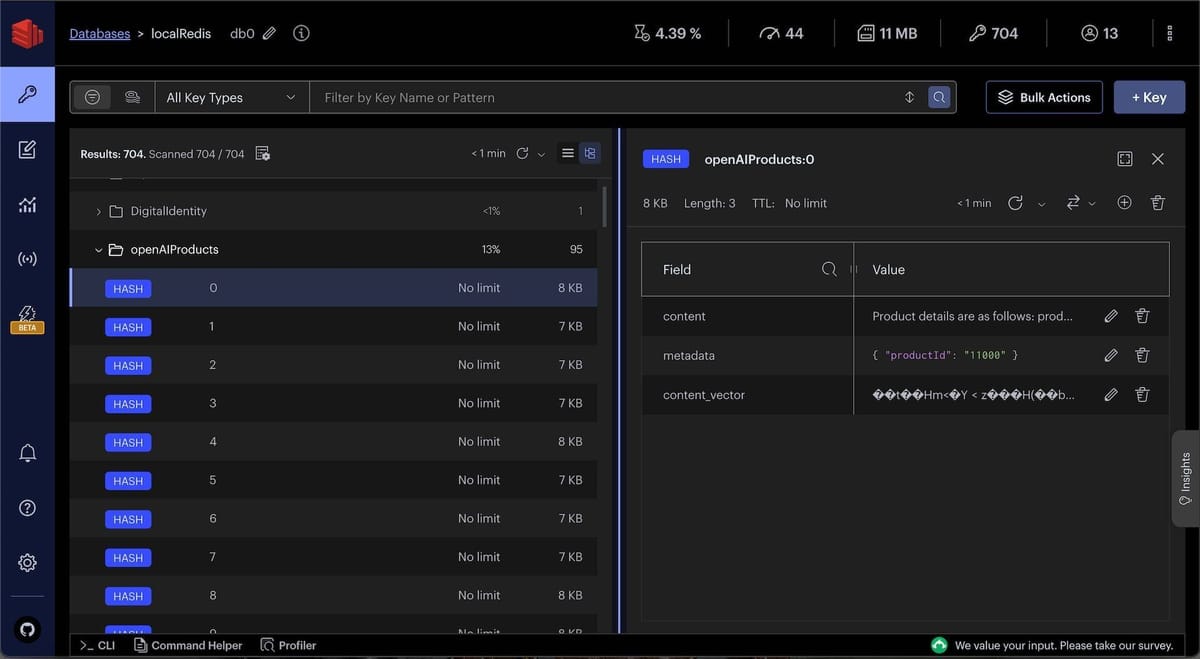Edit the content field value
The height and width of the screenshot is (659, 1200).
click(1110, 315)
